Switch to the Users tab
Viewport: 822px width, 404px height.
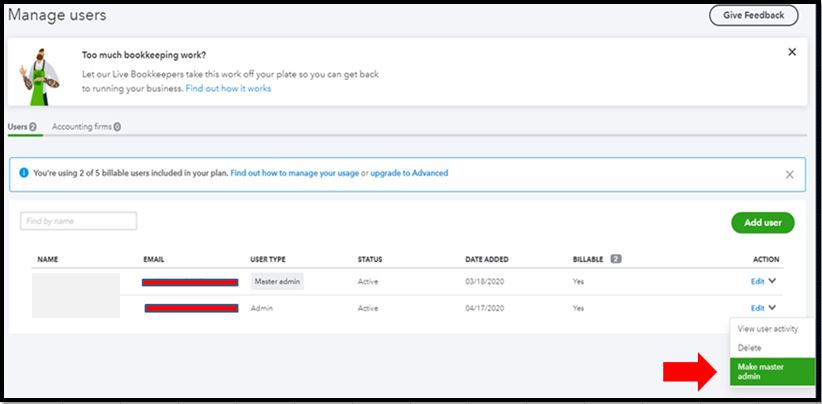pyautogui.click(x=21, y=127)
